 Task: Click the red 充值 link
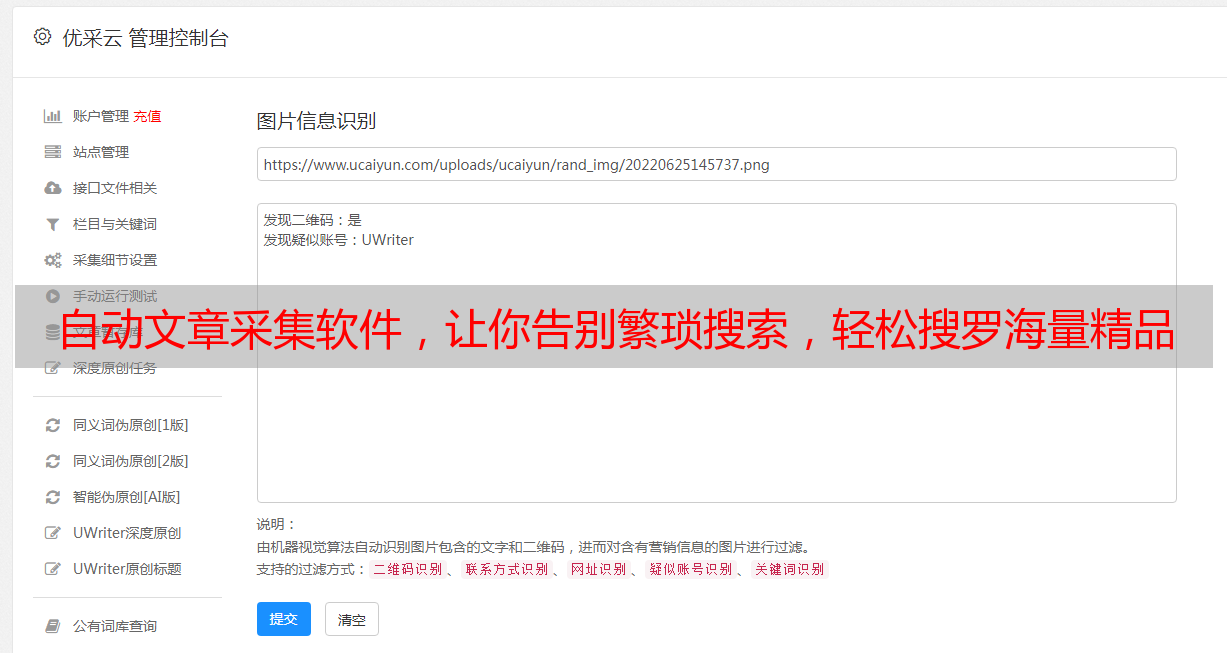point(147,116)
